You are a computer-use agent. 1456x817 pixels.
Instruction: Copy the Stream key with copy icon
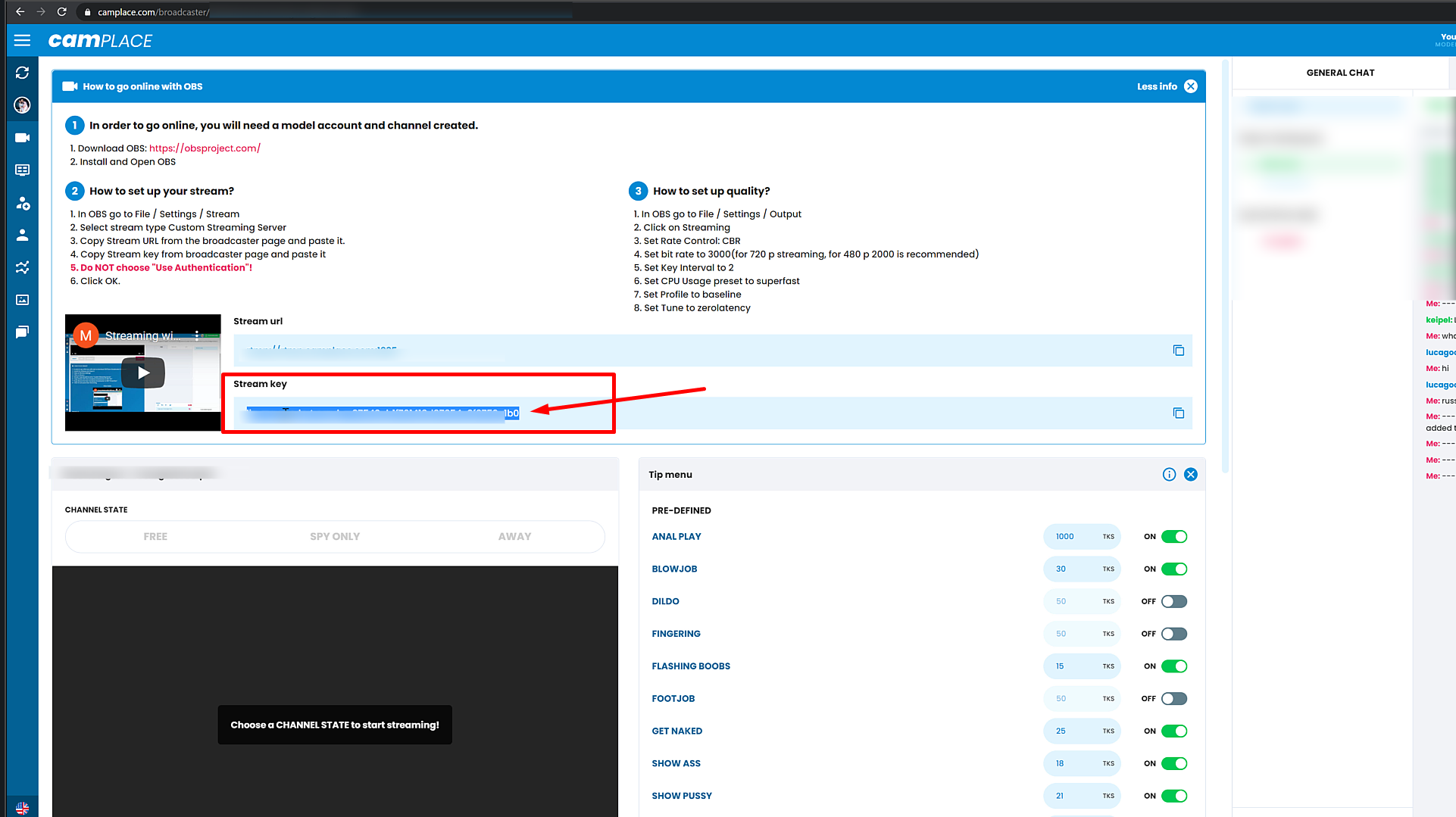coord(1178,413)
